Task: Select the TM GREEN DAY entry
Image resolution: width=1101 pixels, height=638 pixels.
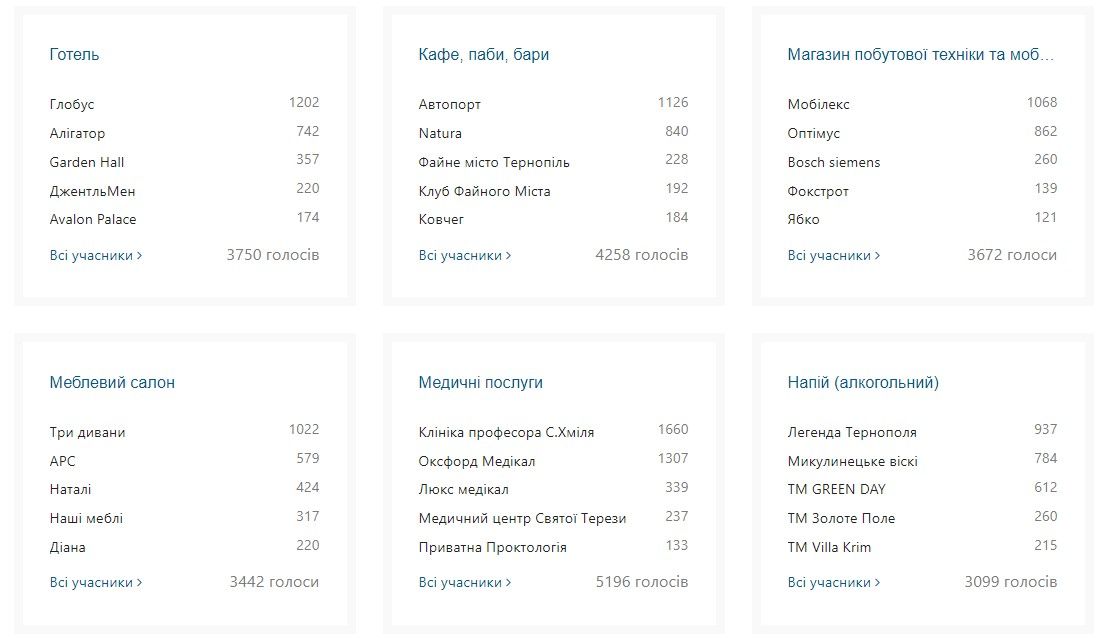Action: coord(836,489)
